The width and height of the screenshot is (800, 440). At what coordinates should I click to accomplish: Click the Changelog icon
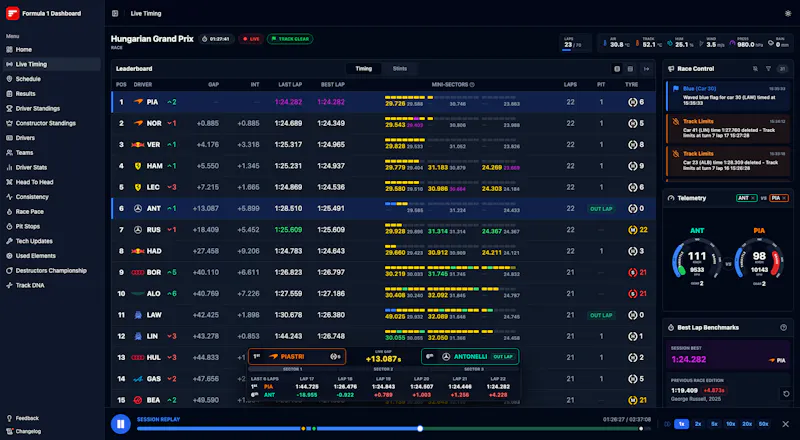tap(9, 431)
